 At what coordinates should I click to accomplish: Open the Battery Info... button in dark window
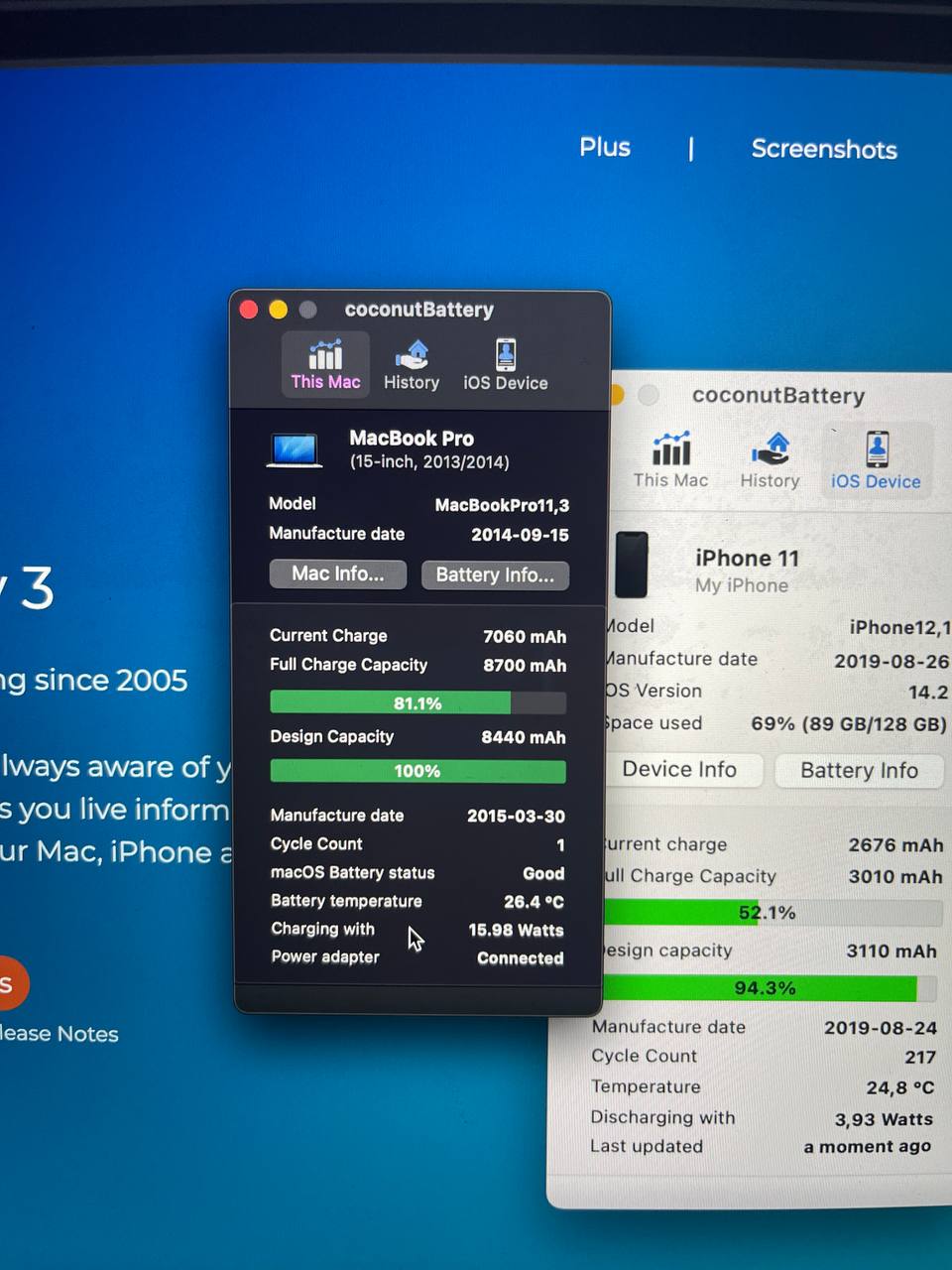coord(495,574)
